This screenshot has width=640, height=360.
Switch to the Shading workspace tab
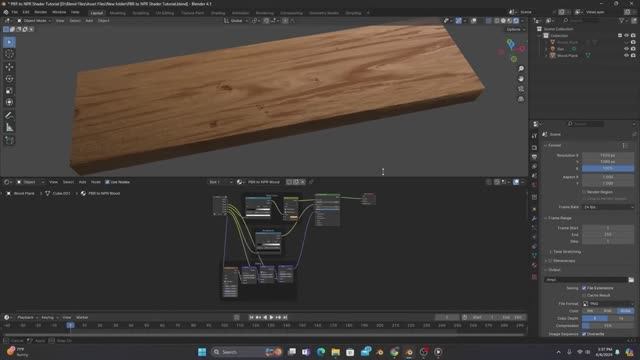click(218, 13)
